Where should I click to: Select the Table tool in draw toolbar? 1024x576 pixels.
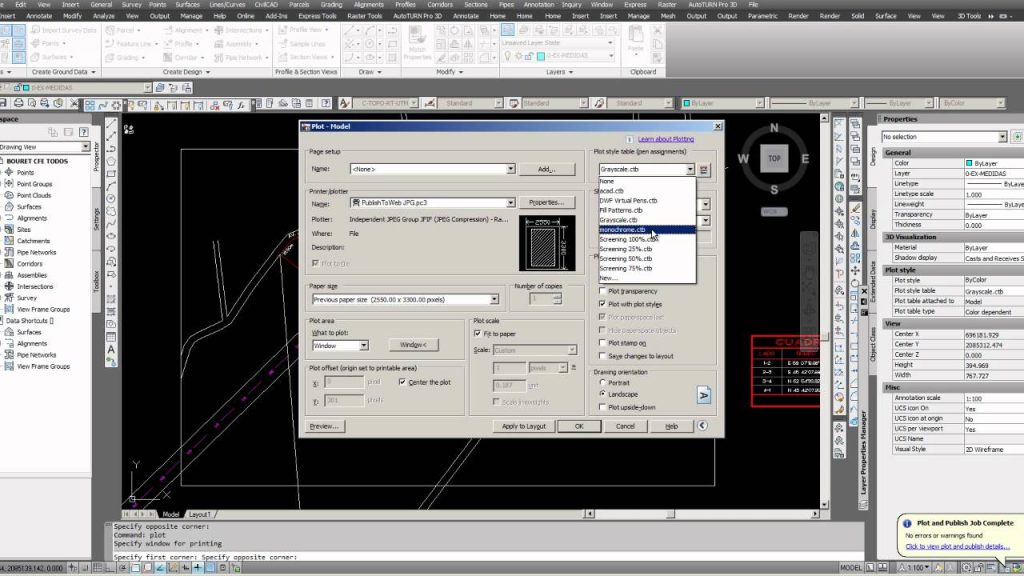[111, 337]
